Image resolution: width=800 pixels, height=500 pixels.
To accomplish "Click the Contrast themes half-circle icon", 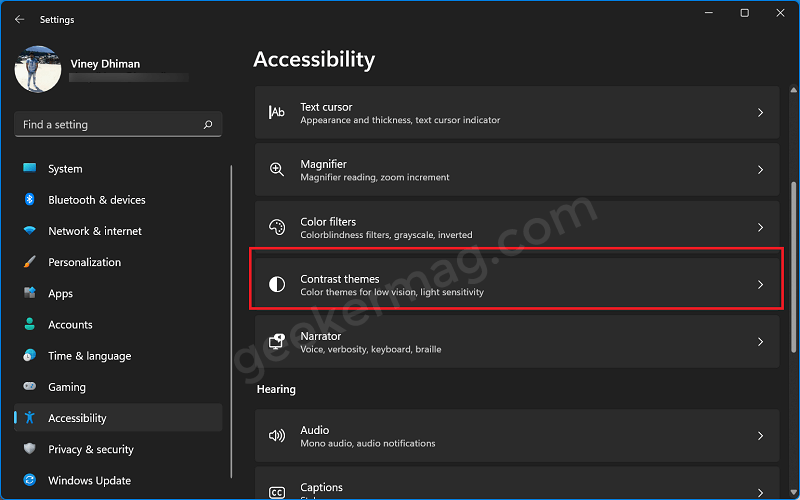I will 277,284.
